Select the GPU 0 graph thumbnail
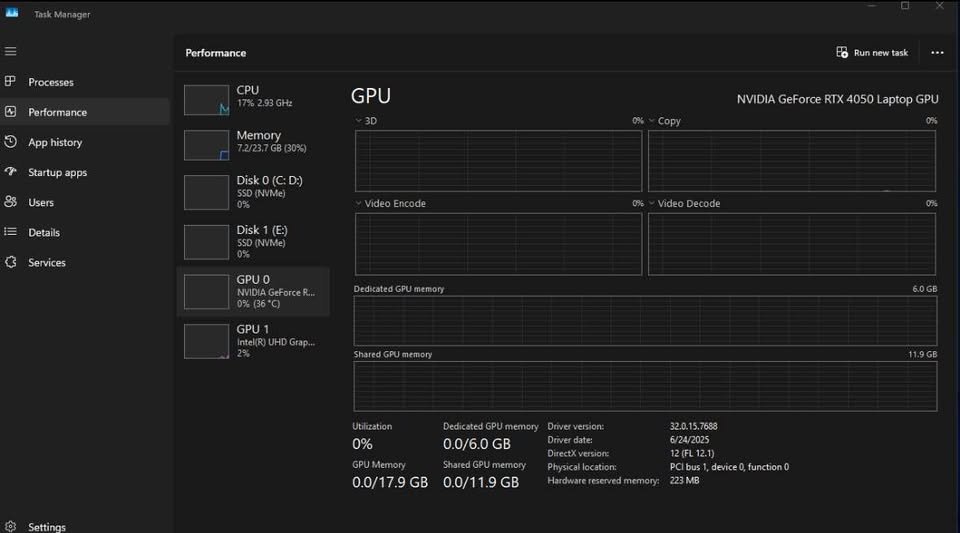960x533 pixels. (x=206, y=292)
